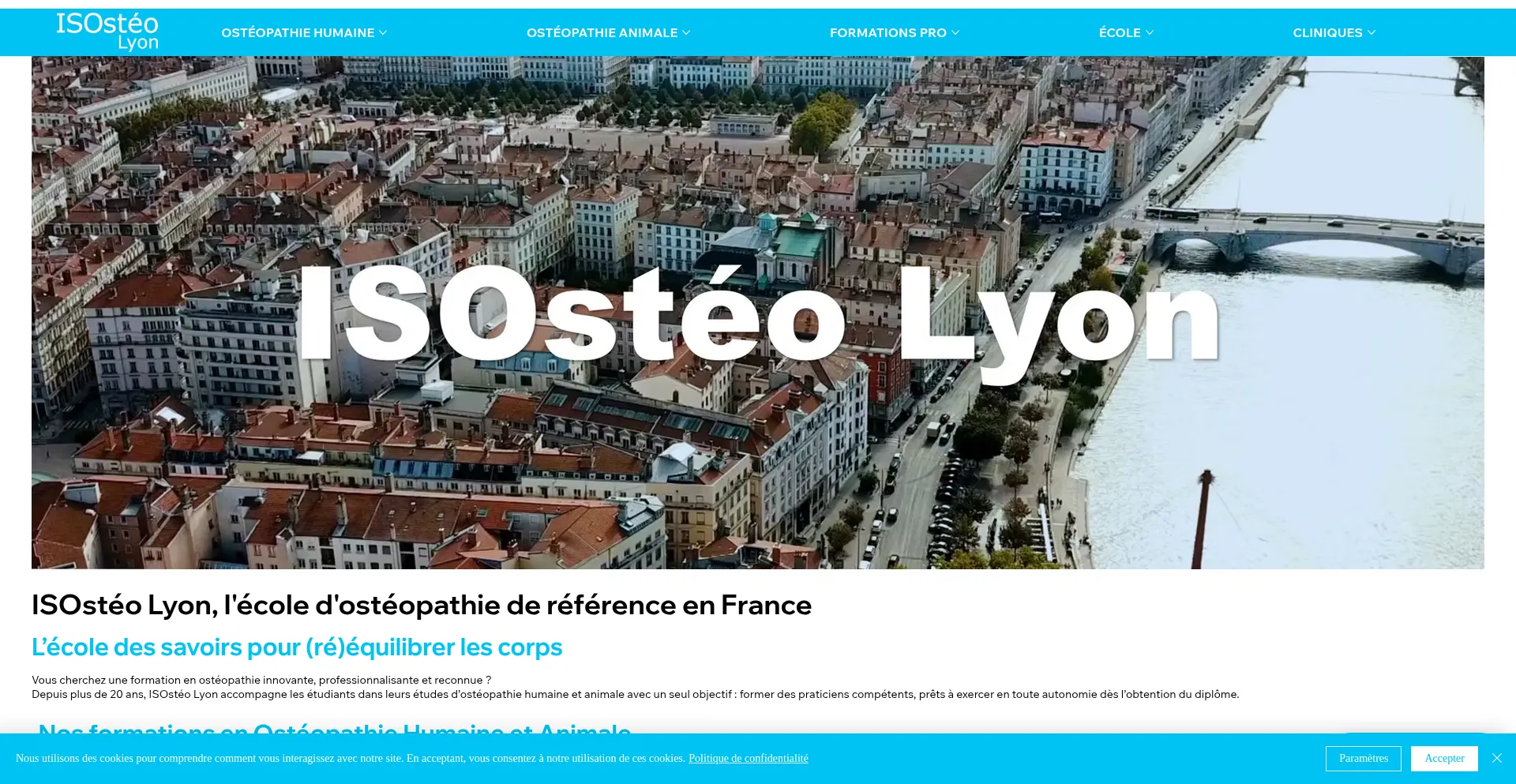Viewport: 1516px width, 784px height.
Task: Click the large ISOstéo Lyon hero title
Action: pyautogui.click(x=758, y=316)
